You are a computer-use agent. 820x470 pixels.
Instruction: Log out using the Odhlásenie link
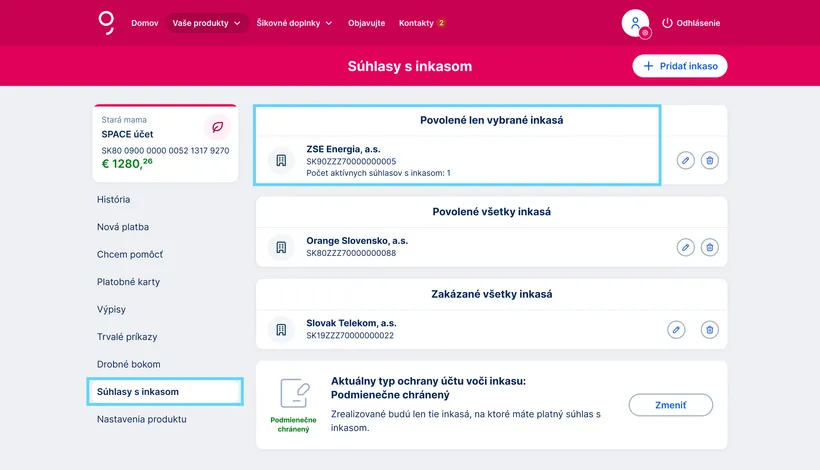tap(691, 23)
